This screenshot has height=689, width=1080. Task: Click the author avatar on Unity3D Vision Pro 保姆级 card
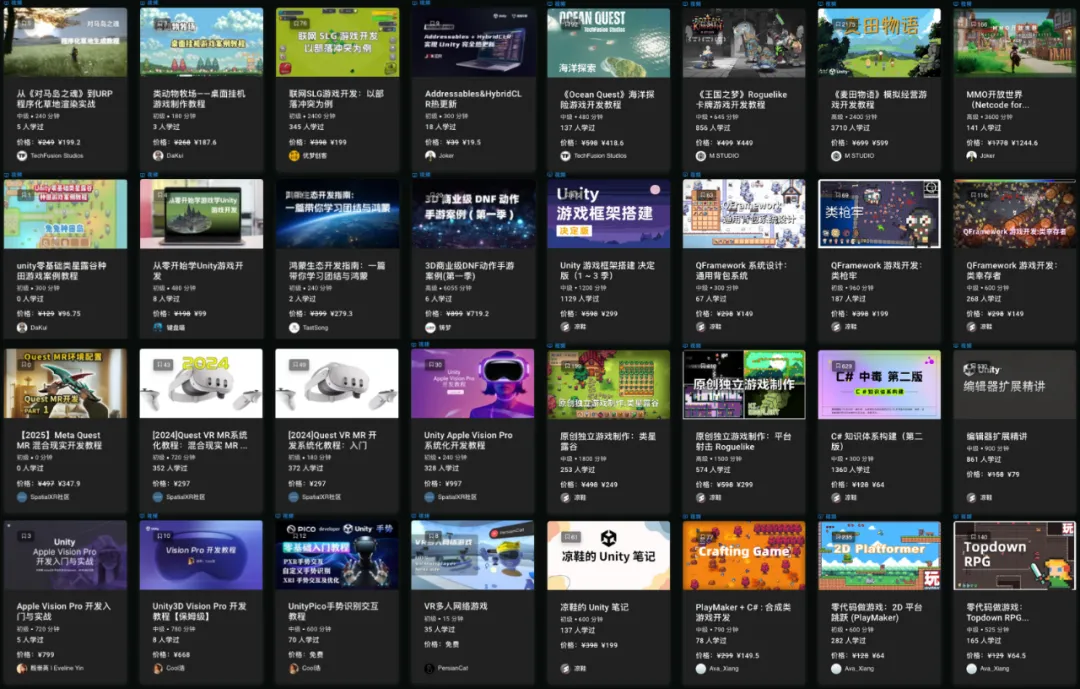[158, 668]
